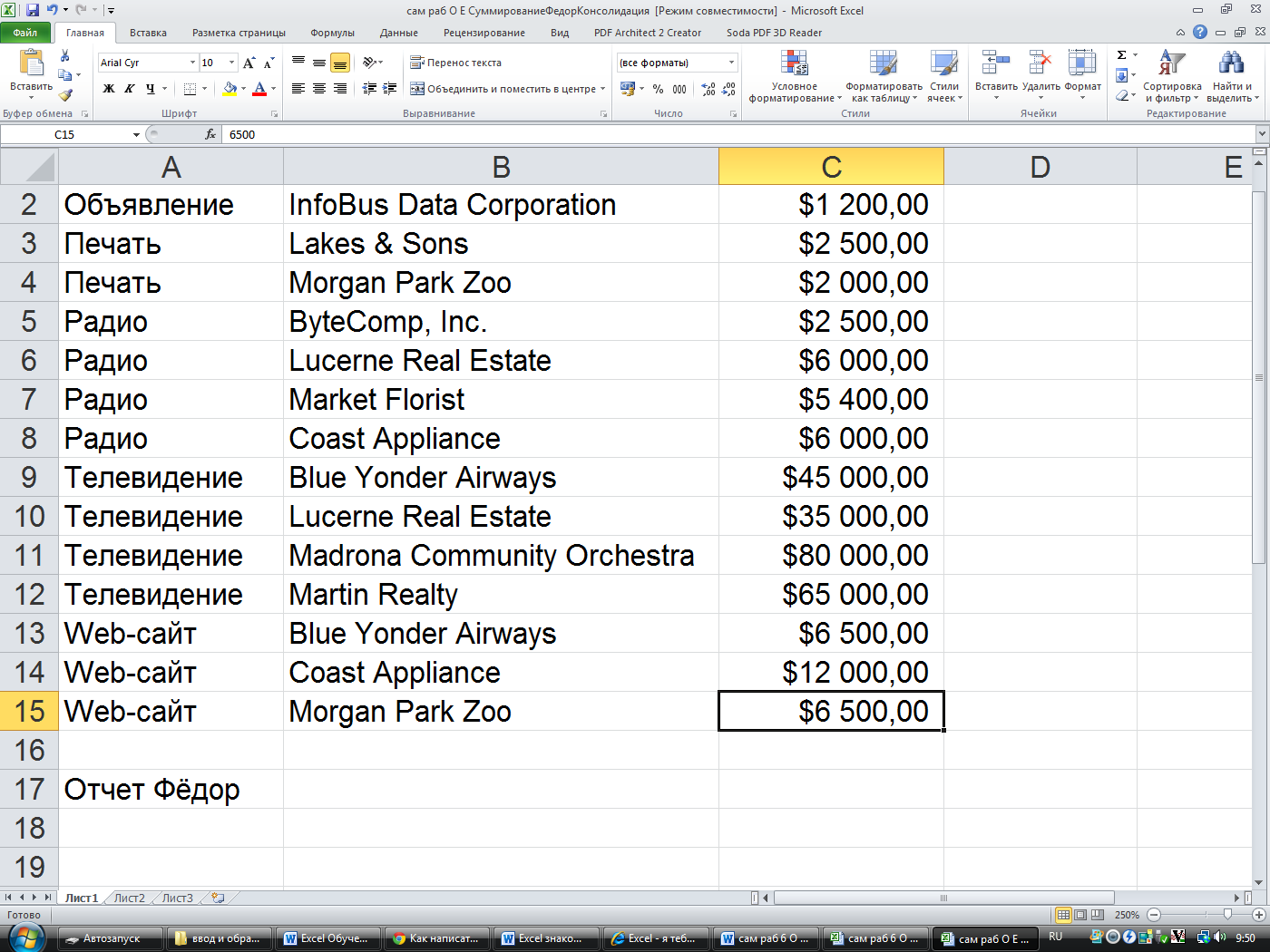This screenshot has width=1270, height=952.
Task: Switch to the Рецензирование tab
Action: (x=484, y=33)
